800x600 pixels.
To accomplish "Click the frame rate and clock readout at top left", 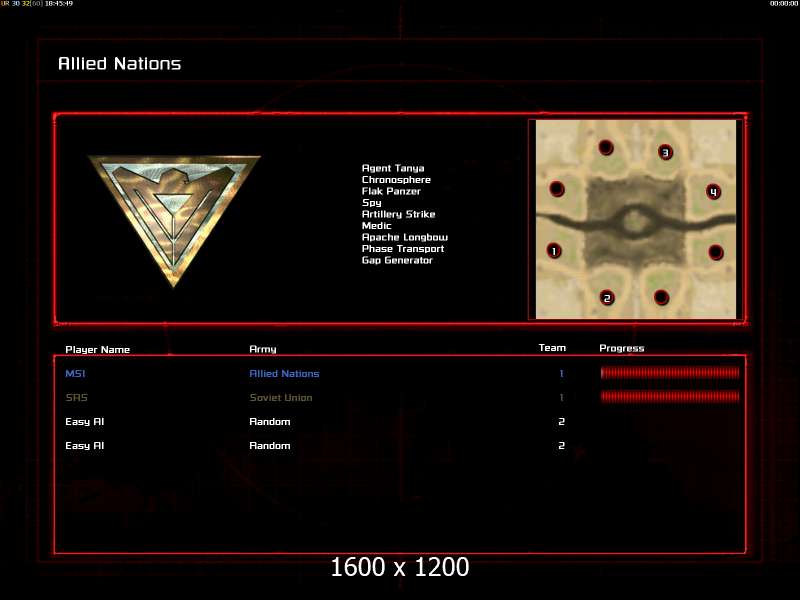I will pos(37,4).
